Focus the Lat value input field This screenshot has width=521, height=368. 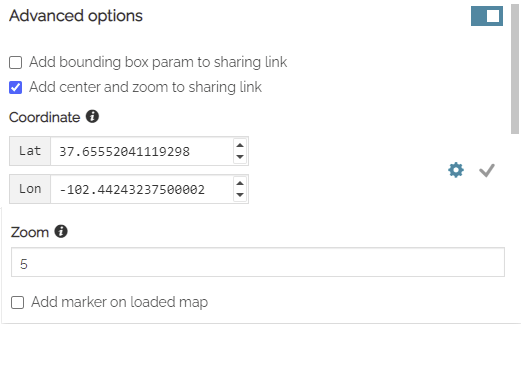pyautogui.click(x=142, y=151)
